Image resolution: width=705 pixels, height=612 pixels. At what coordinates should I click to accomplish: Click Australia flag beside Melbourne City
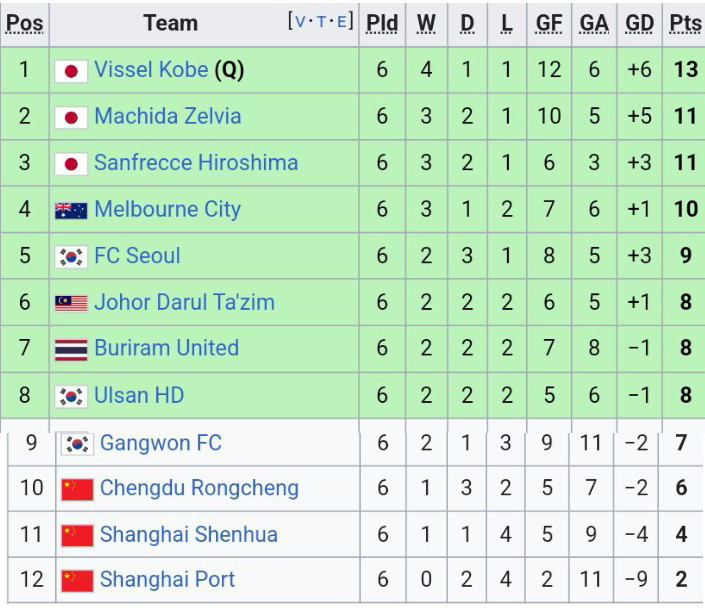coord(71,210)
